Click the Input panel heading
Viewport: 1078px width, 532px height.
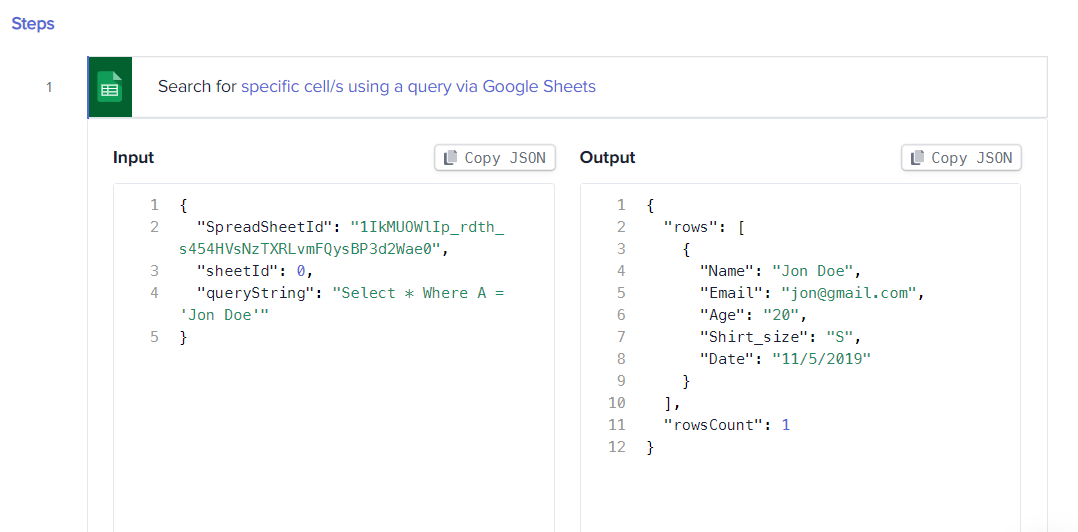133,157
